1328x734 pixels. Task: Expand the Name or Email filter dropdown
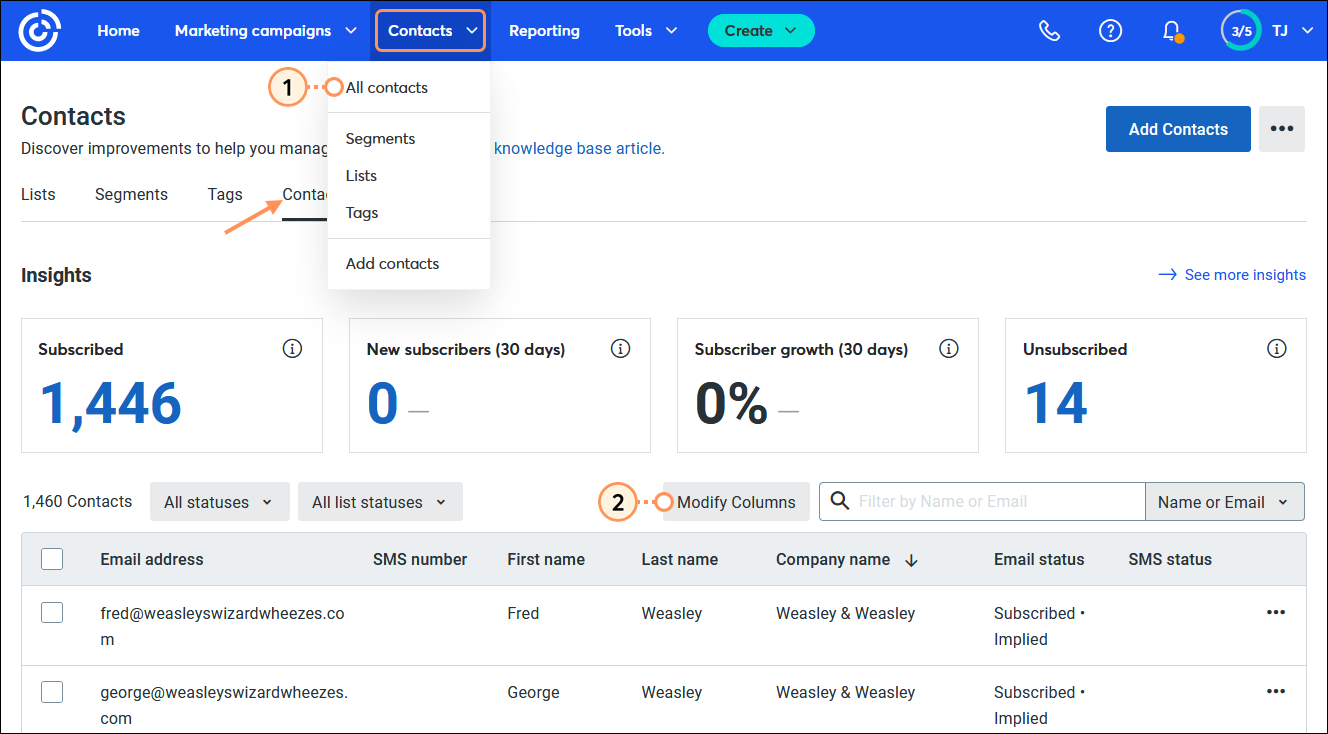1223,502
